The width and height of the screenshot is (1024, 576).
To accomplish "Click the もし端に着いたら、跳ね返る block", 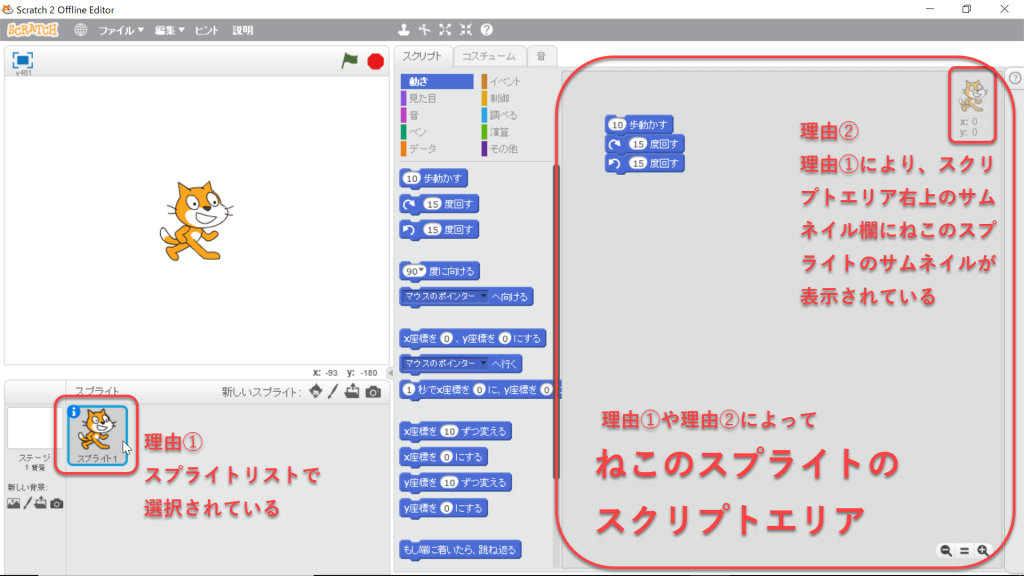I will click(460, 550).
